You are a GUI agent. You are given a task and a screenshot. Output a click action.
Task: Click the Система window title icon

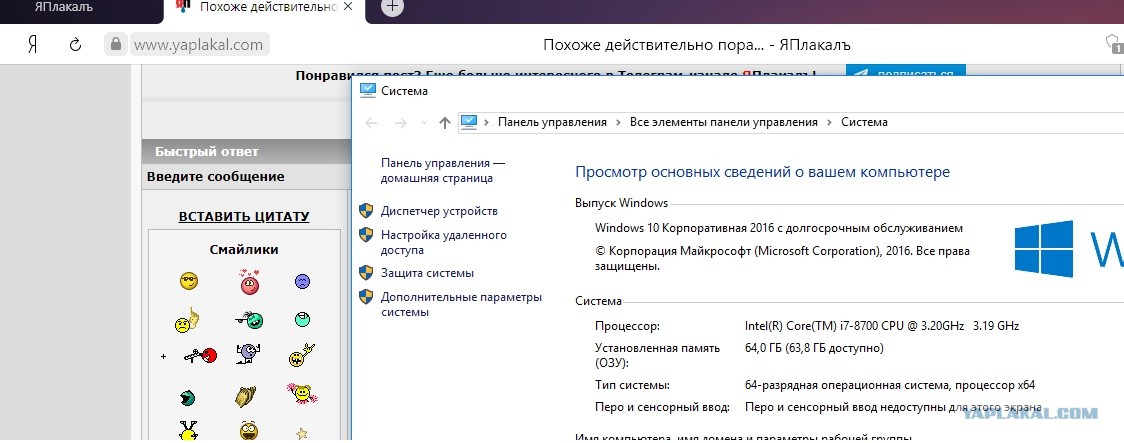pos(367,90)
